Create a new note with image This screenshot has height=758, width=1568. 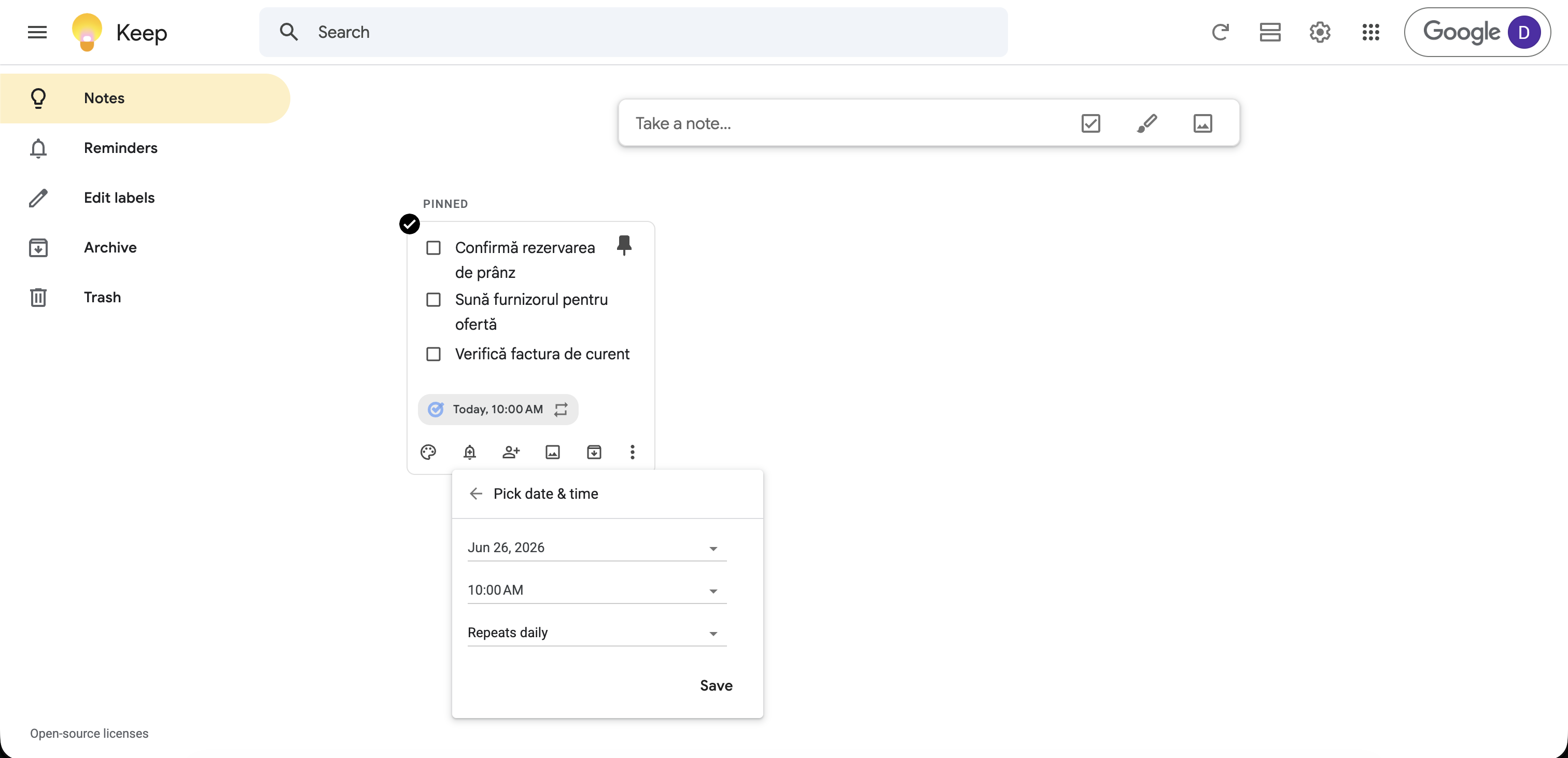(1202, 123)
